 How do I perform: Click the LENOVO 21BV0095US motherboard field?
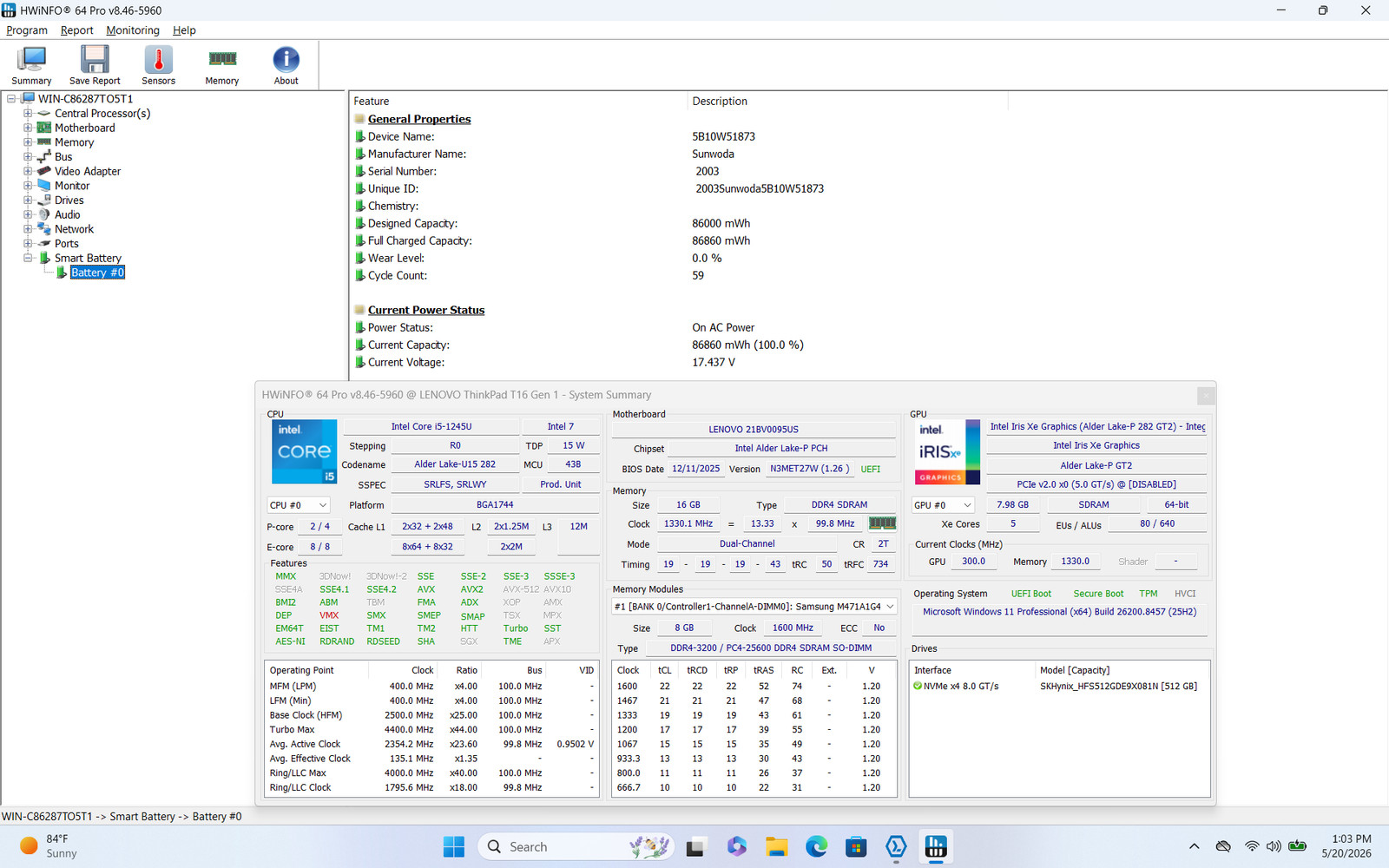(x=754, y=430)
